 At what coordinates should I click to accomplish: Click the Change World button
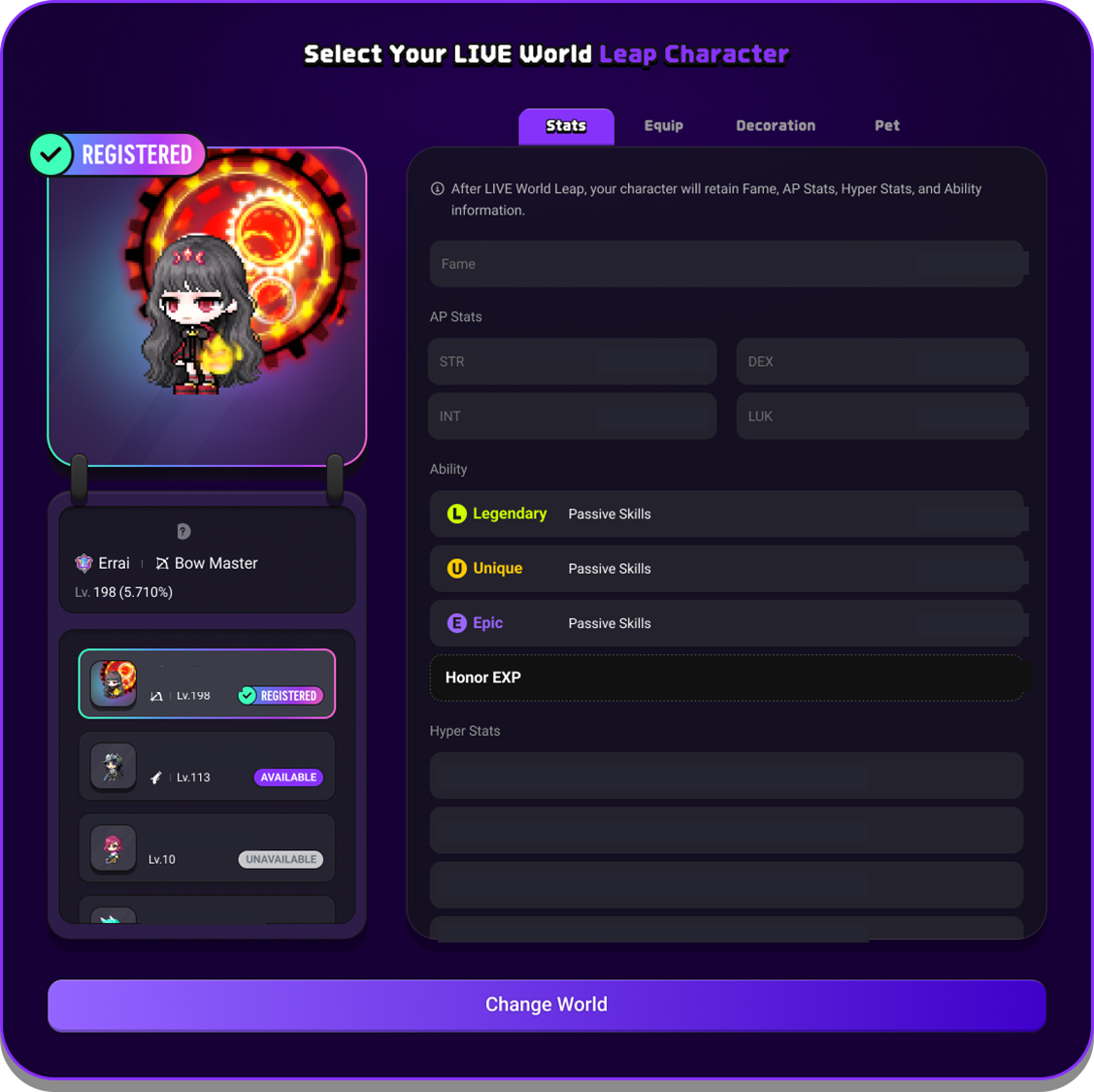point(547,1005)
